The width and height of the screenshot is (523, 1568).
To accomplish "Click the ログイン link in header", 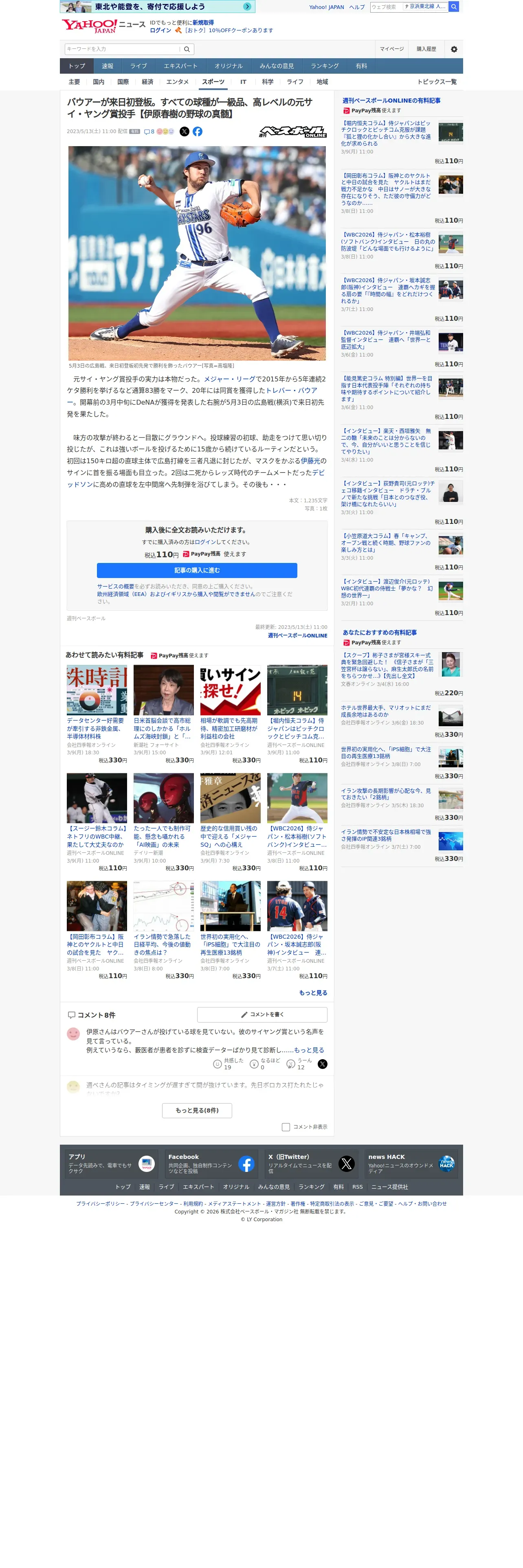I will coord(160,30).
